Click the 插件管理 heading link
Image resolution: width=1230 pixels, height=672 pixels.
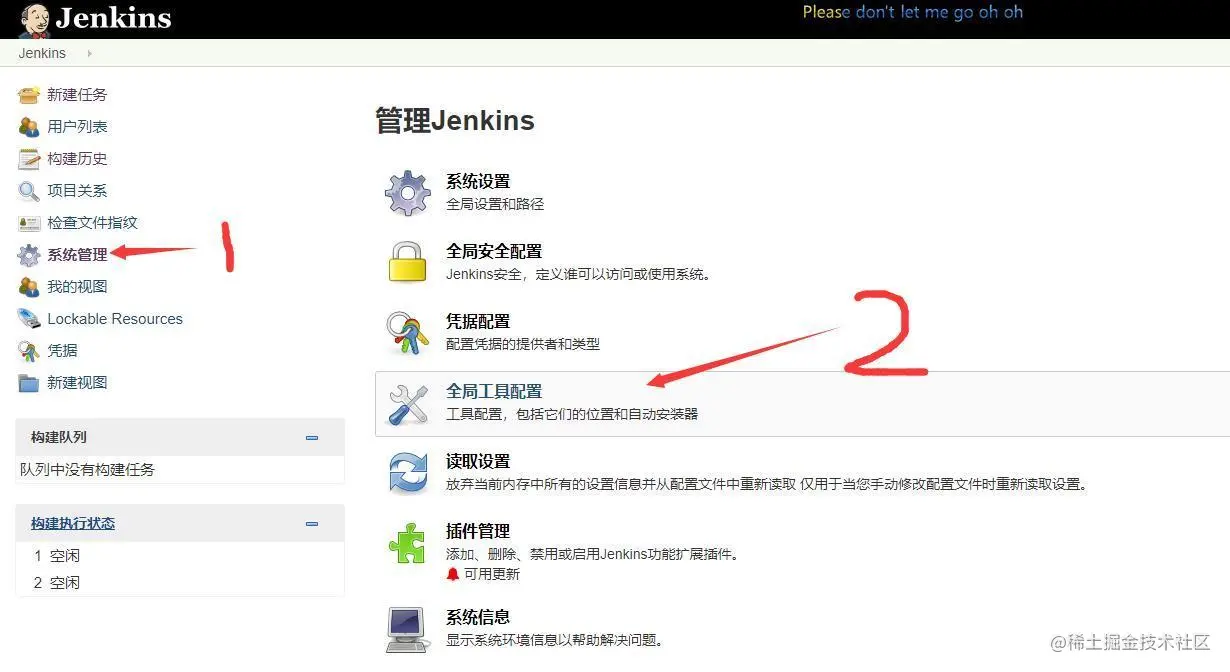tap(478, 532)
